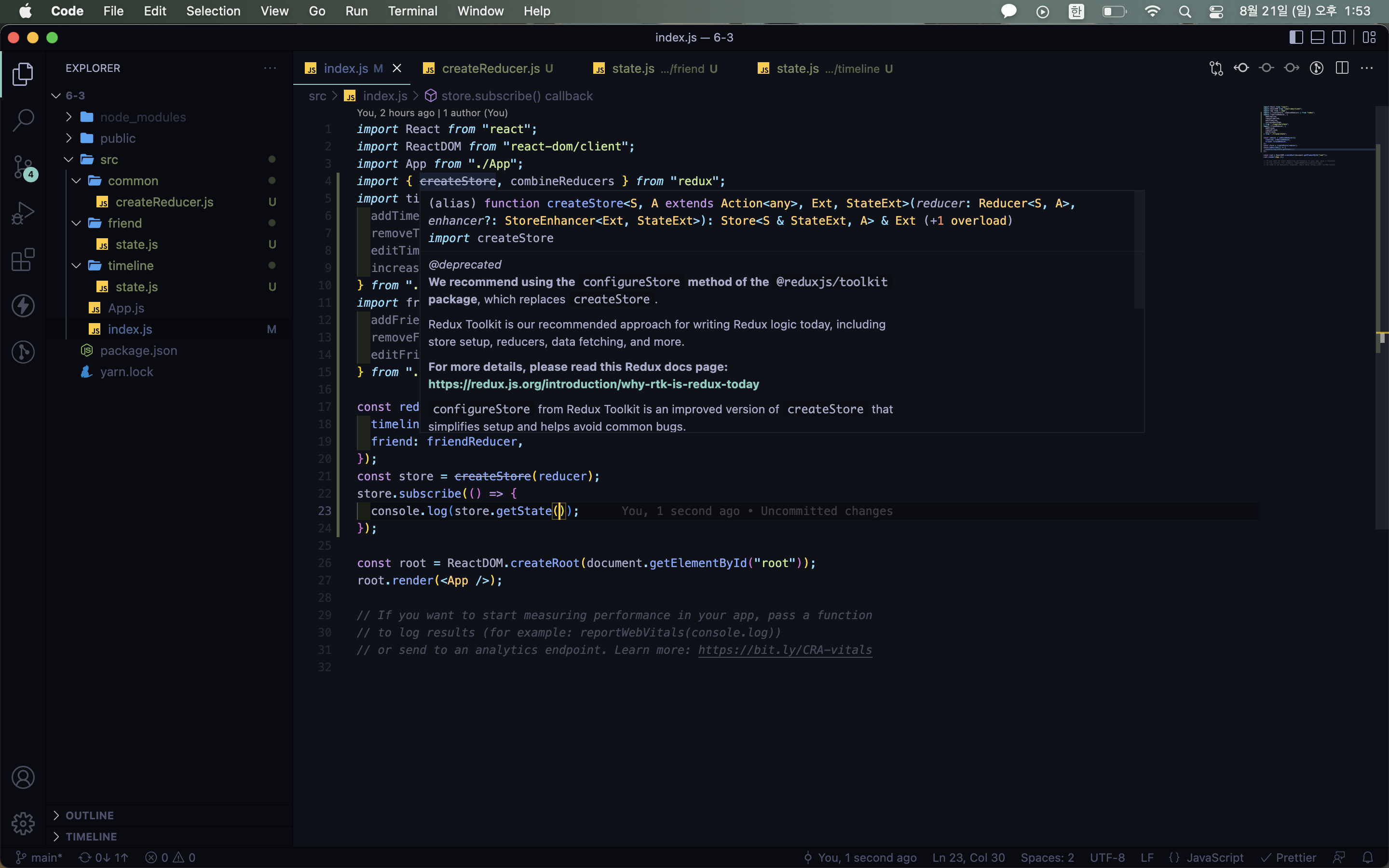Click the Extensions icon in sidebar
This screenshot has height=868, width=1389.
click(24, 258)
